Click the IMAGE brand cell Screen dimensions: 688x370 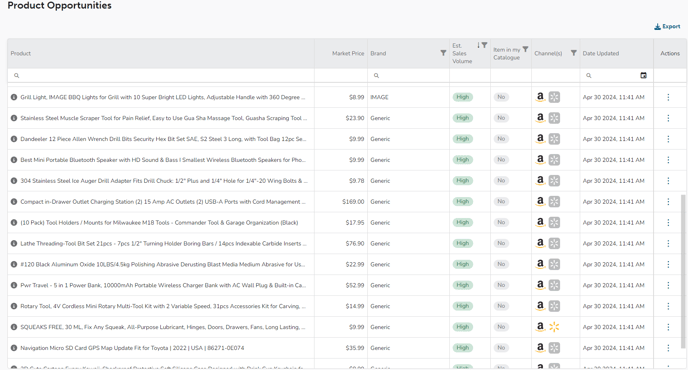380,97
